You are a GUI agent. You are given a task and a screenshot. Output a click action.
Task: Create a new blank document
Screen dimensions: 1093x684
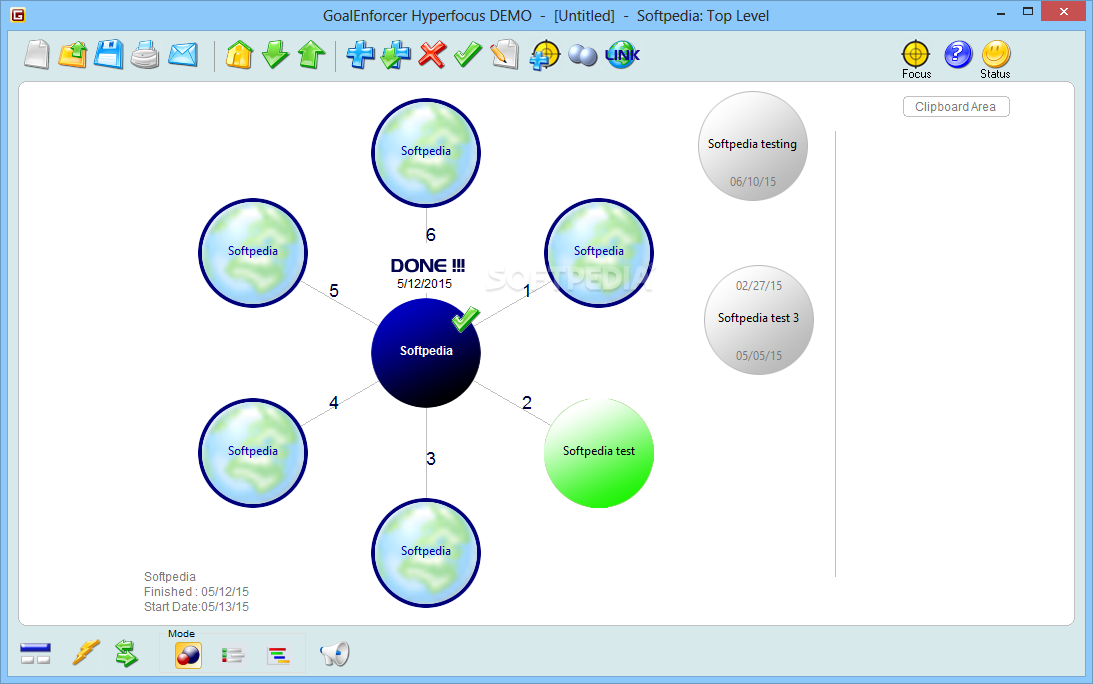pos(37,54)
